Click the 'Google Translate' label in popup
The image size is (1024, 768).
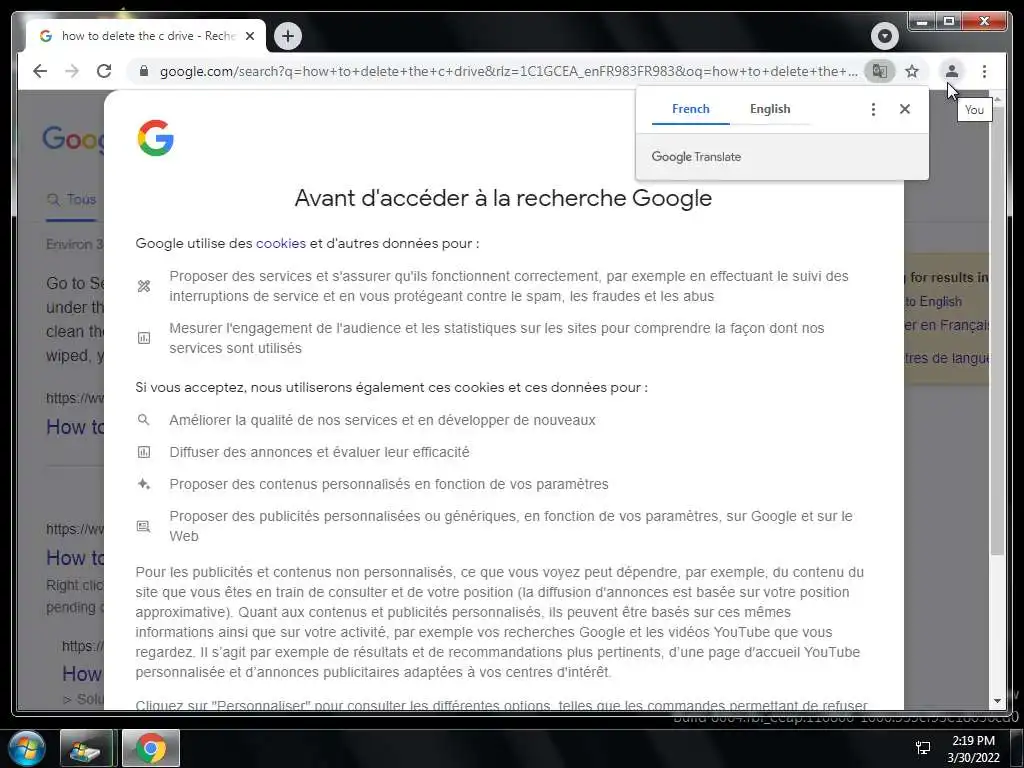[696, 157]
